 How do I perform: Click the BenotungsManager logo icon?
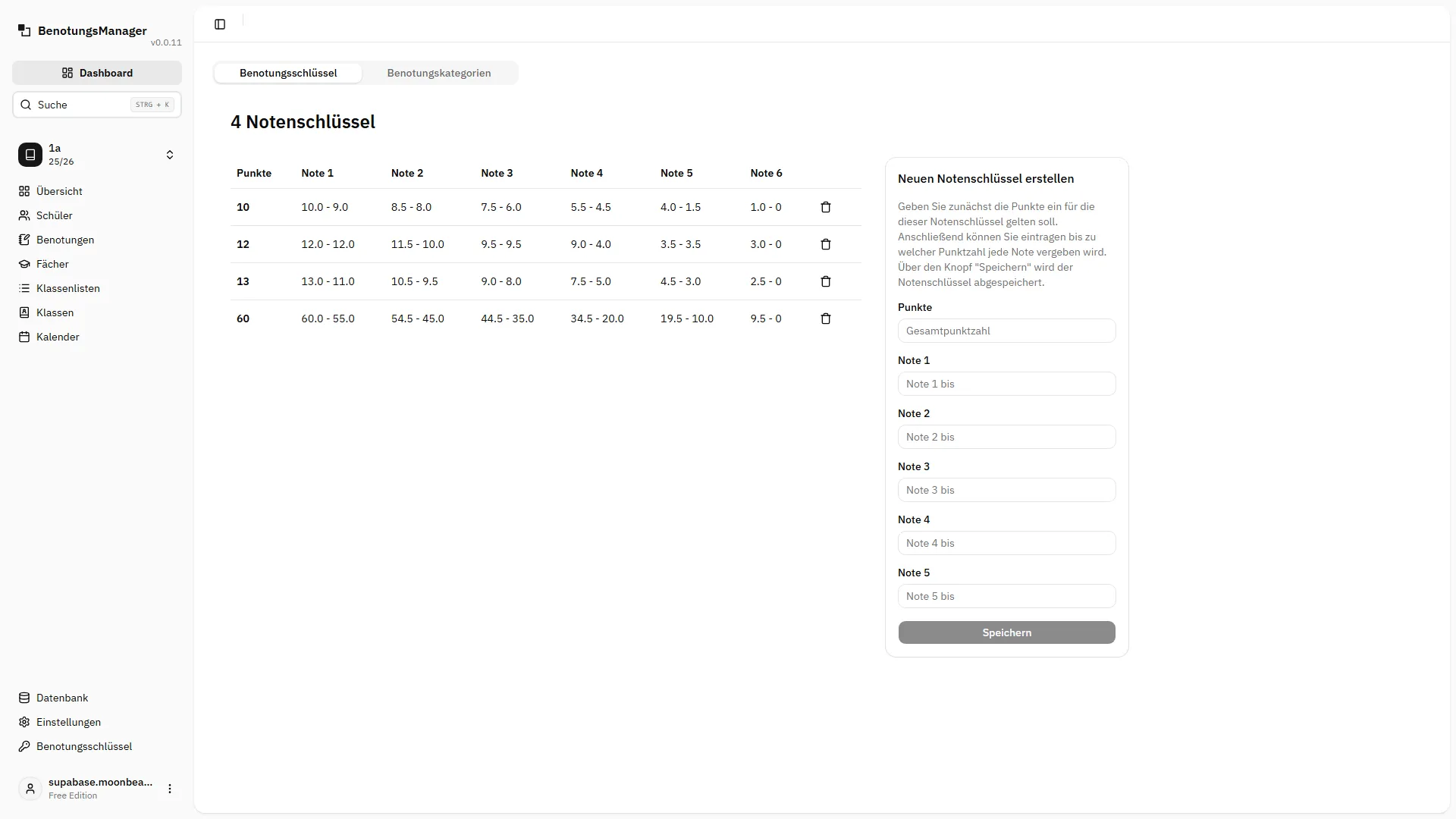coord(24,30)
